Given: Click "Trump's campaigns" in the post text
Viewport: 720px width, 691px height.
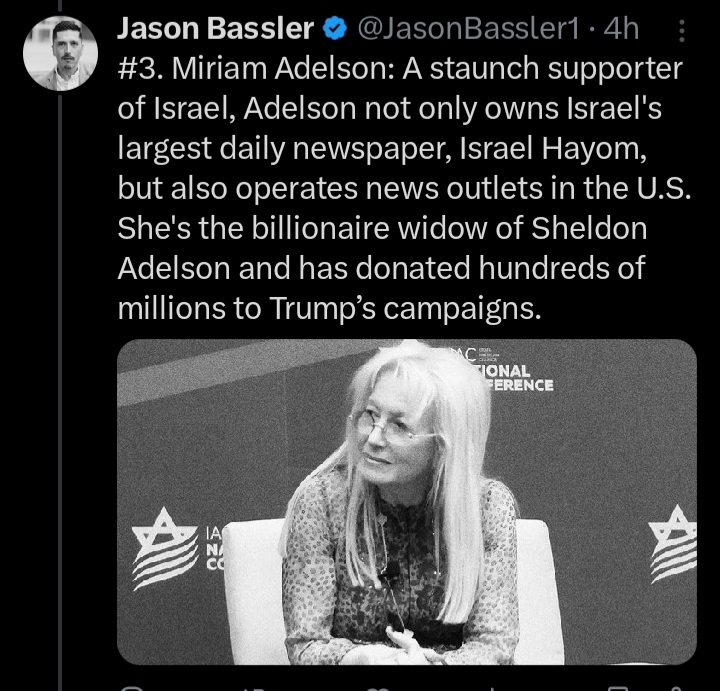Looking at the screenshot, I should click(404, 308).
